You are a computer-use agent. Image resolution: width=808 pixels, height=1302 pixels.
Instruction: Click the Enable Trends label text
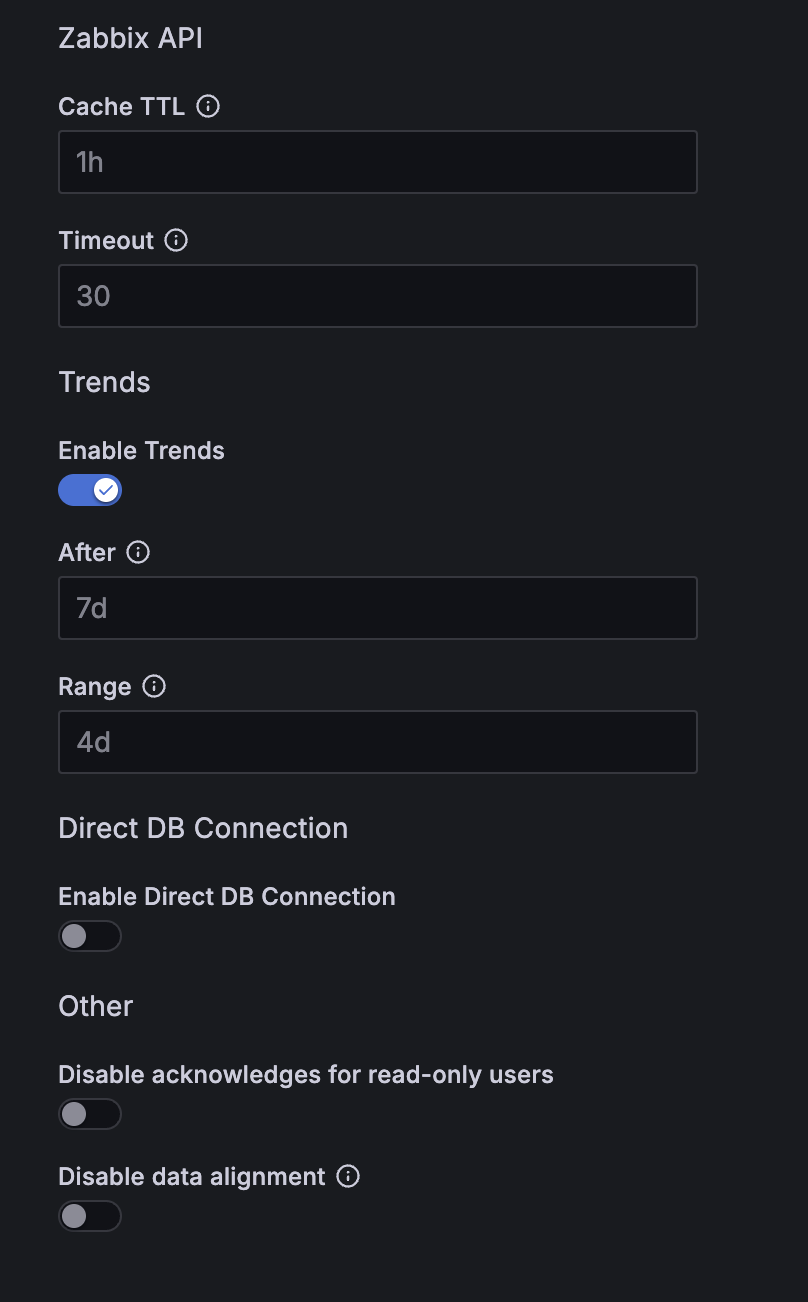point(142,450)
